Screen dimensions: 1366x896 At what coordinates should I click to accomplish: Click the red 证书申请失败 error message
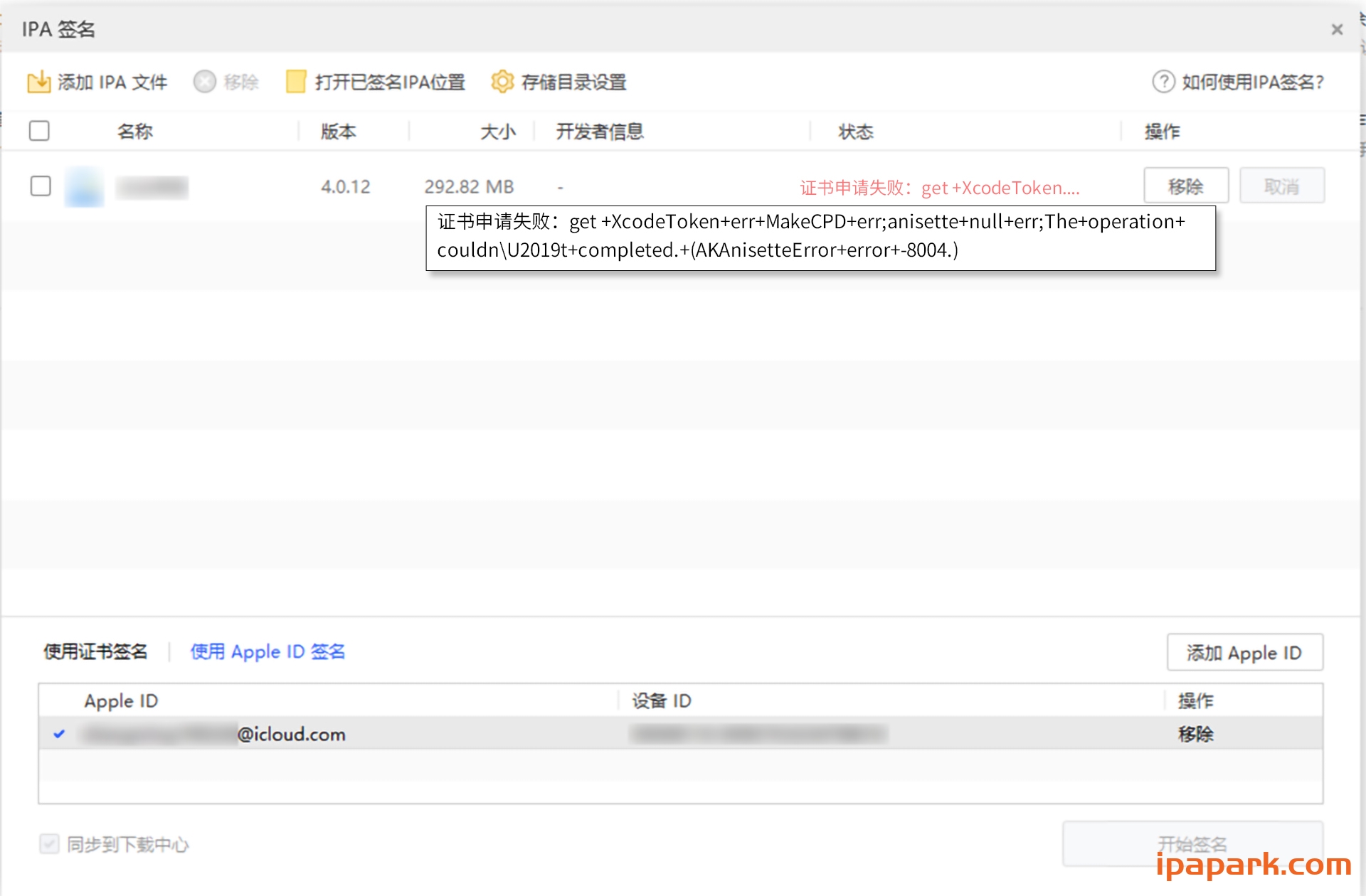(x=939, y=187)
